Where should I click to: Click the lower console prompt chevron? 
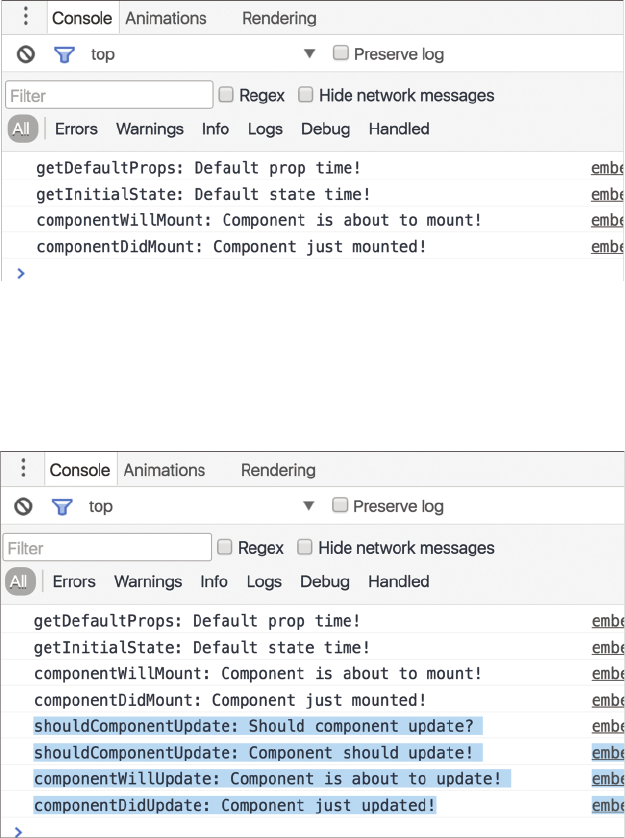coord(20,830)
